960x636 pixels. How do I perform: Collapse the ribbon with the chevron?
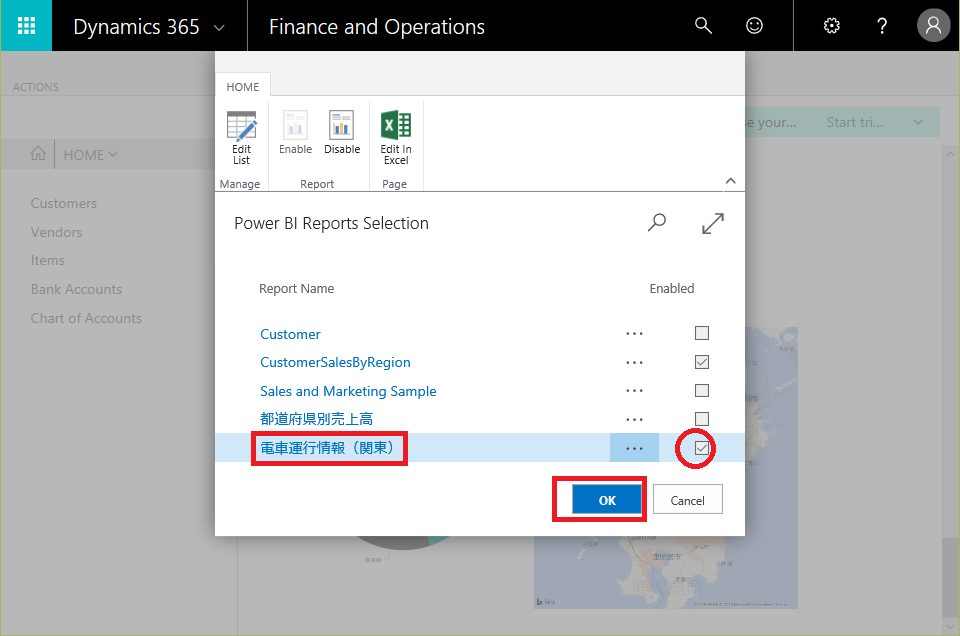pyautogui.click(x=730, y=181)
